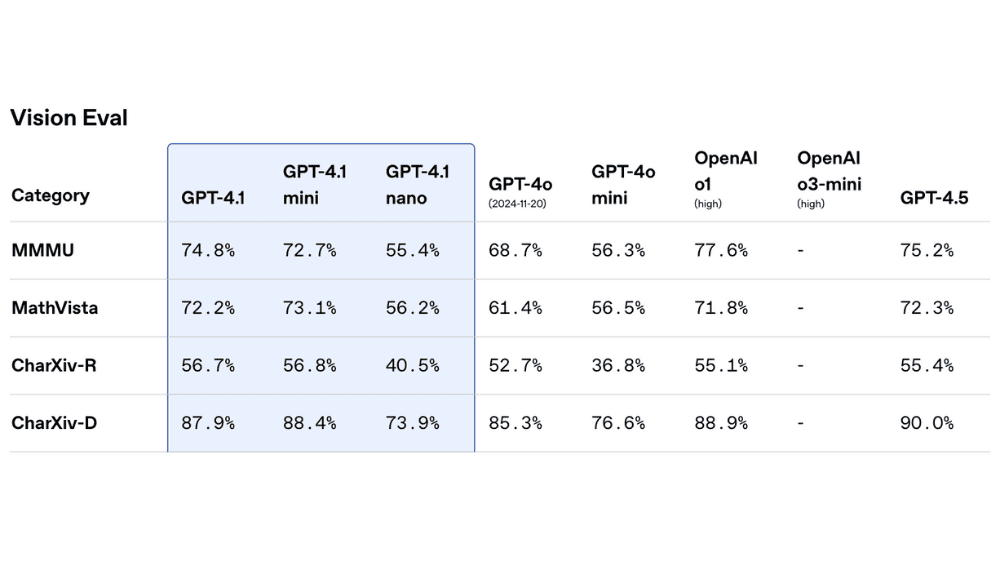This screenshot has width=1000, height=562.
Task: Select the GPT-4o (2024-11-20) column header
Action: (520, 190)
